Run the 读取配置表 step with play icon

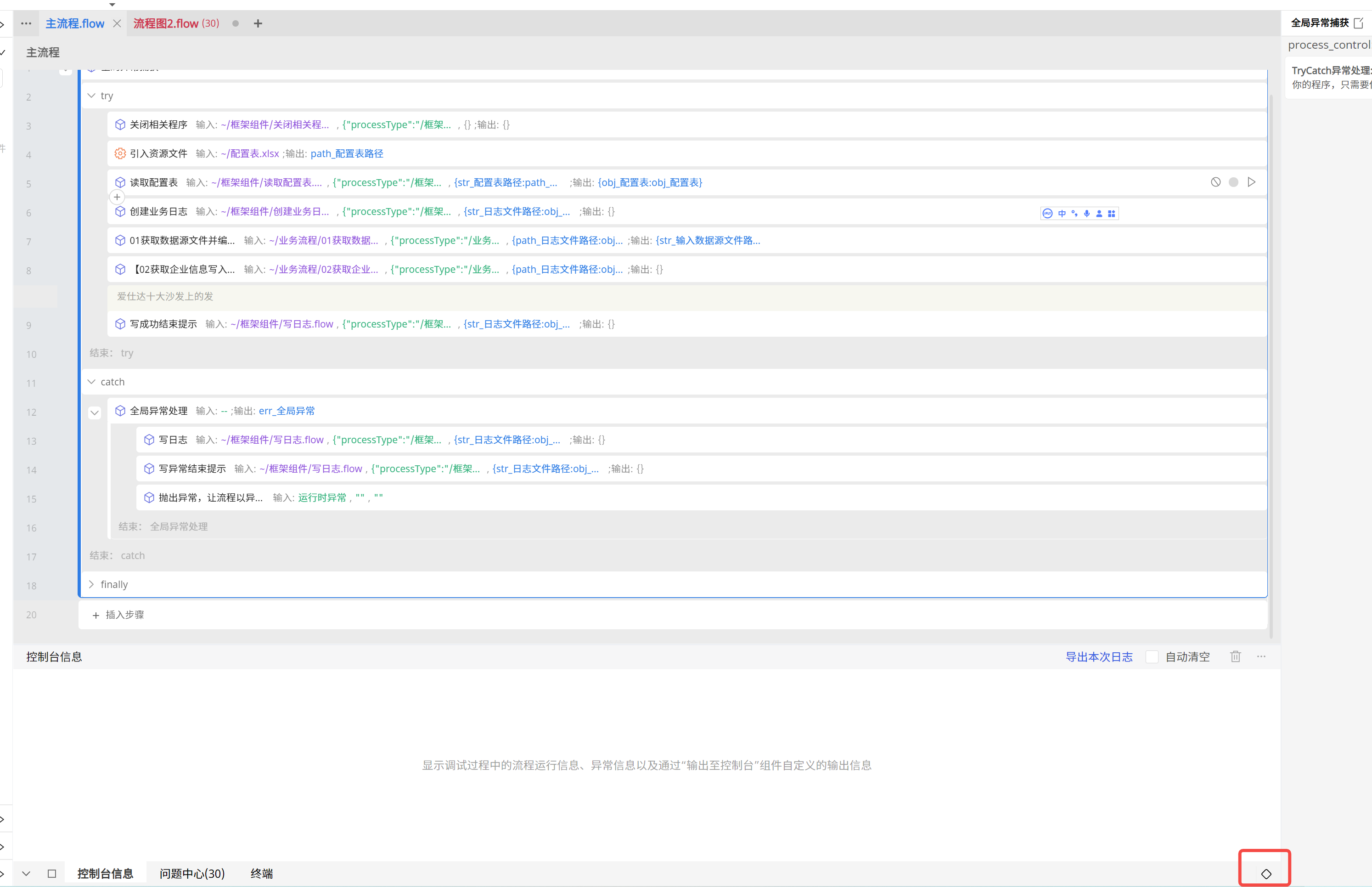tap(1252, 182)
